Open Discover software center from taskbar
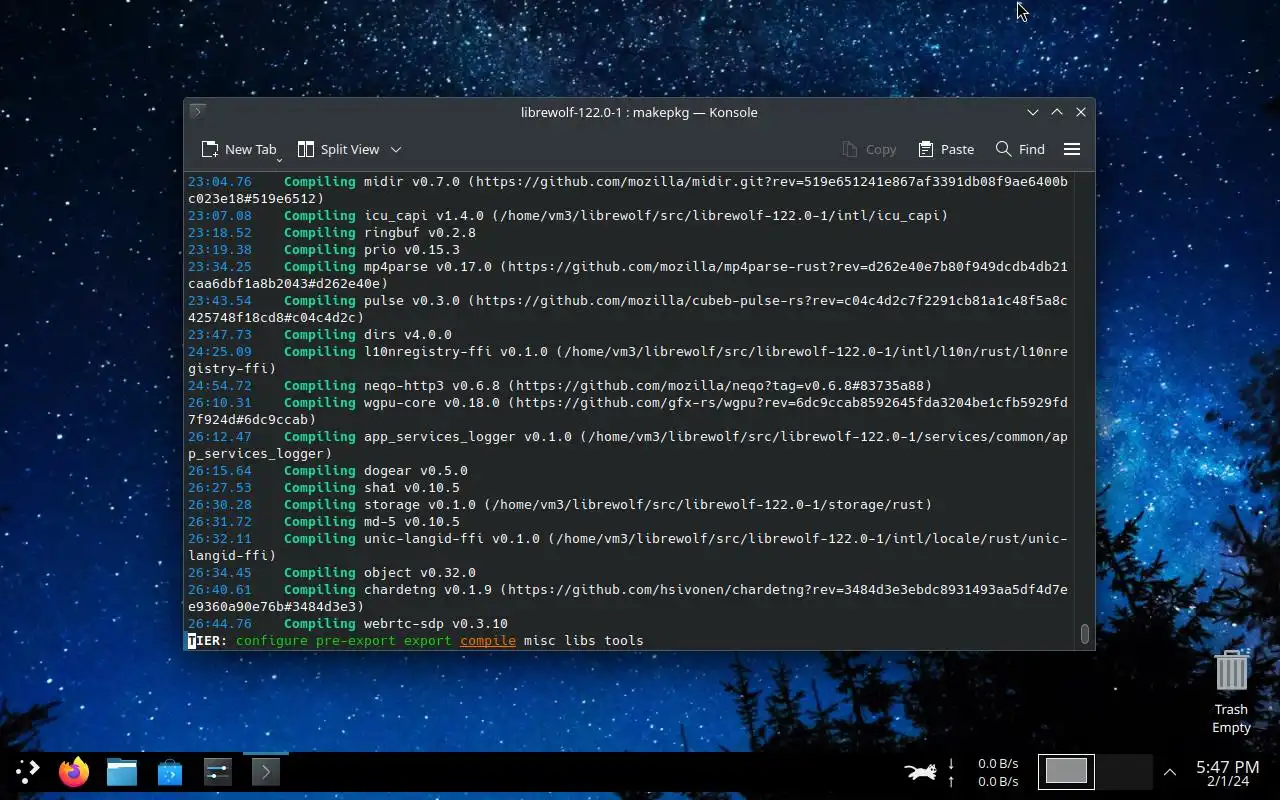Viewport: 1280px width, 800px height. pyautogui.click(x=170, y=771)
